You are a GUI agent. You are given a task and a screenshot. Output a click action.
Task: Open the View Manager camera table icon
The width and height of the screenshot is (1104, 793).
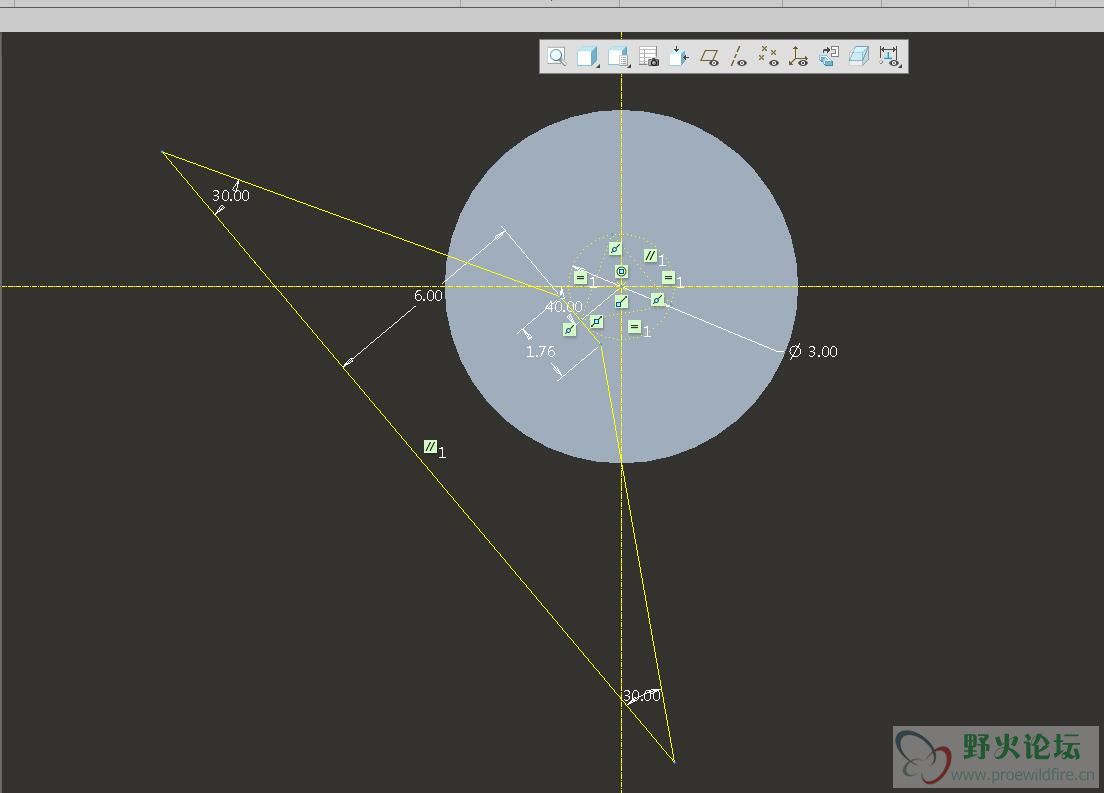(648, 56)
